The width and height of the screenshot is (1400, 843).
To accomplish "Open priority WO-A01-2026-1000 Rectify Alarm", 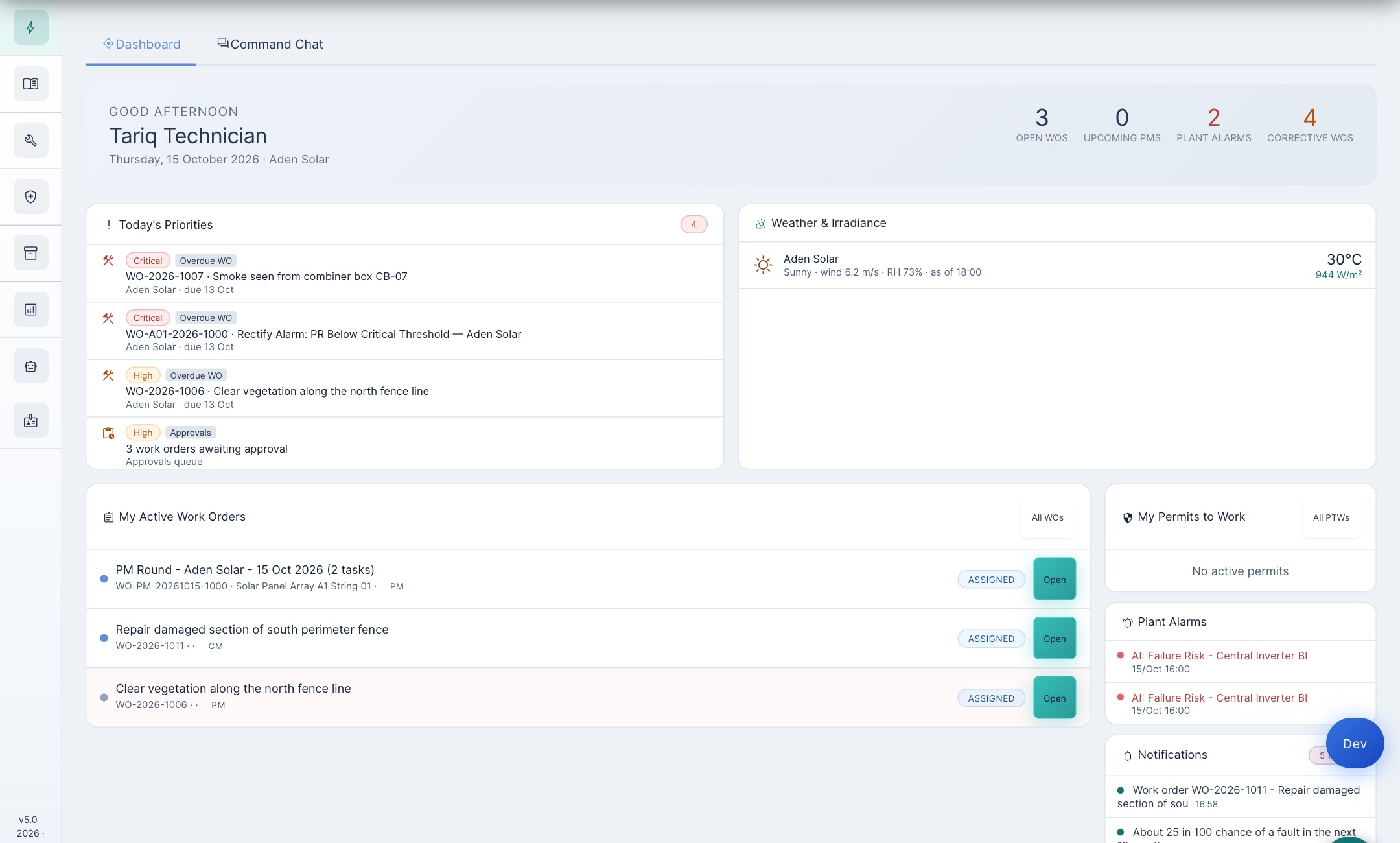I will pos(405,331).
